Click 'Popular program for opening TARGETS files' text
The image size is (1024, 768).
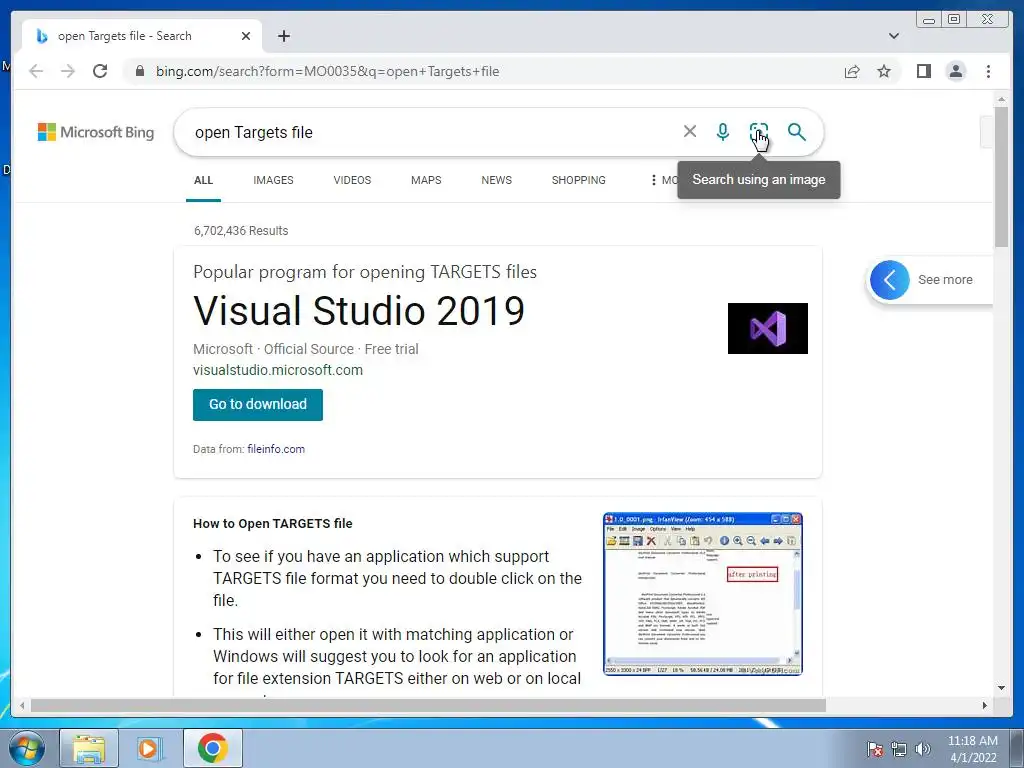tap(364, 272)
